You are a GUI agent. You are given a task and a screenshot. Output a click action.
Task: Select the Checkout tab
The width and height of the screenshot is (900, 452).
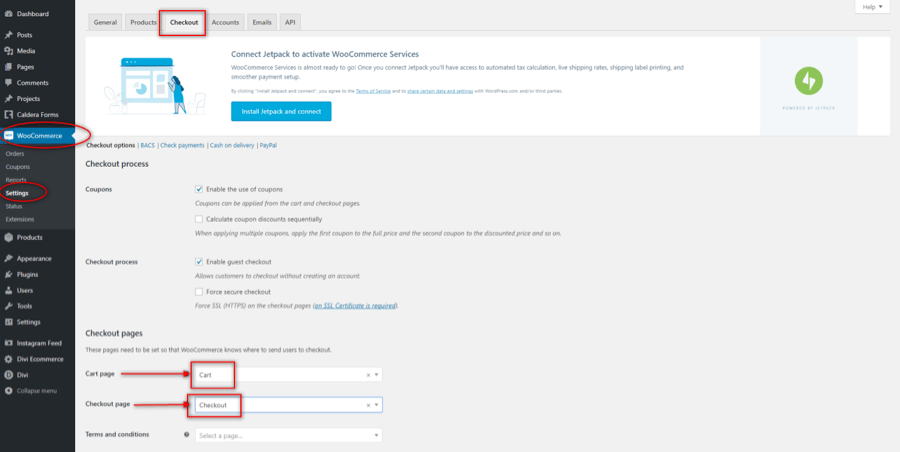pyautogui.click(x=184, y=22)
